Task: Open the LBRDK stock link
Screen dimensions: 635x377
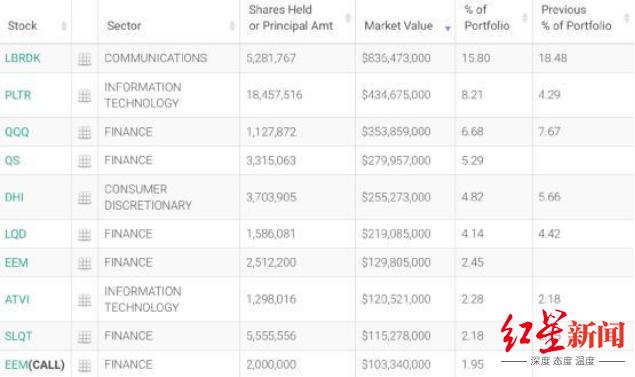Action: click(x=23, y=58)
